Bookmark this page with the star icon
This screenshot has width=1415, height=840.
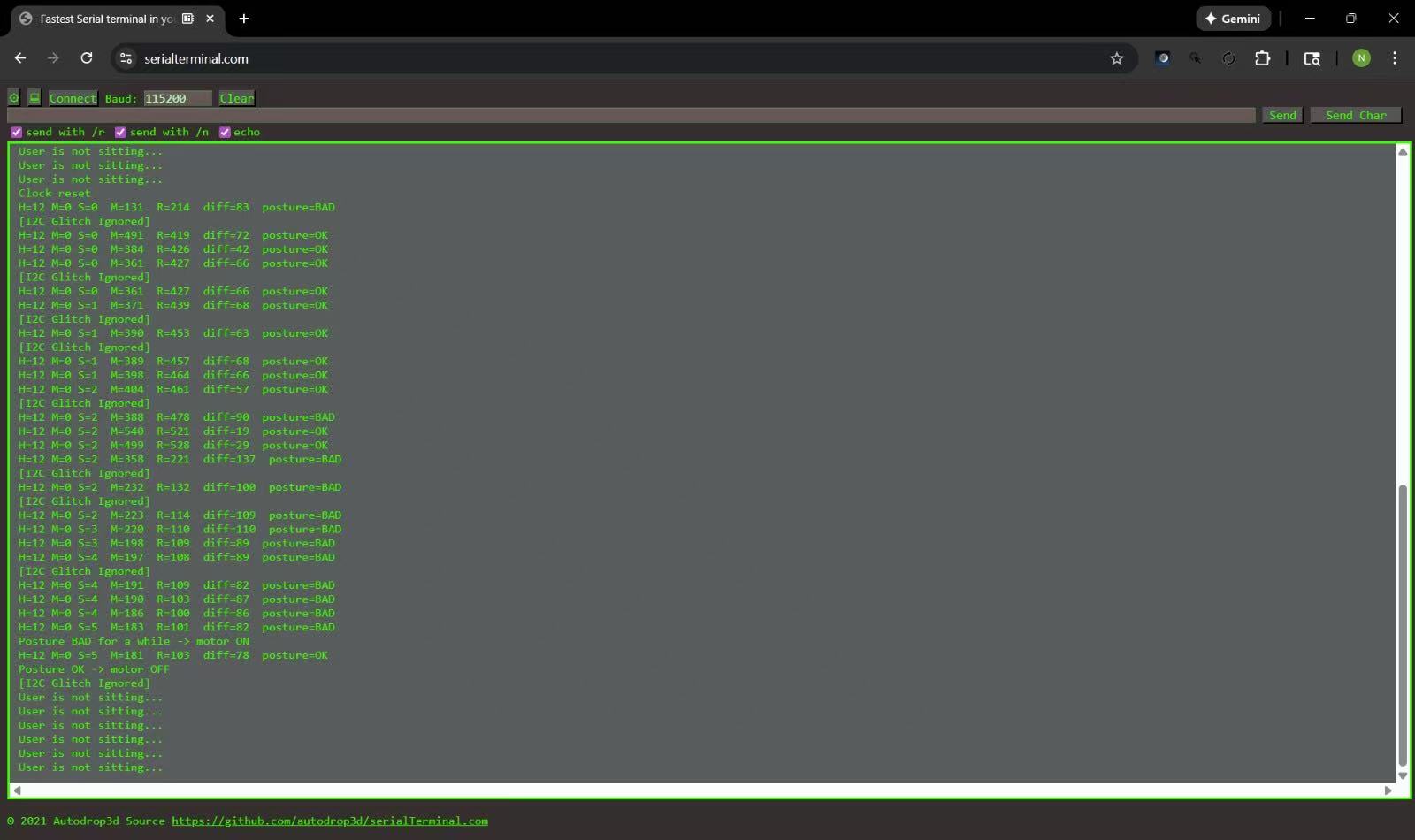coord(1116,58)
